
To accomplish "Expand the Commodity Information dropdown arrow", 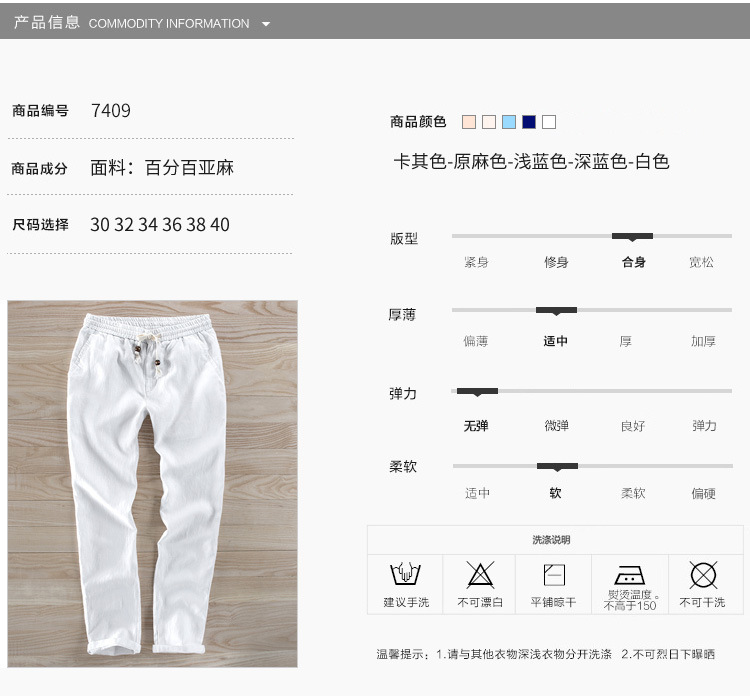I will [x=266, y=24].
